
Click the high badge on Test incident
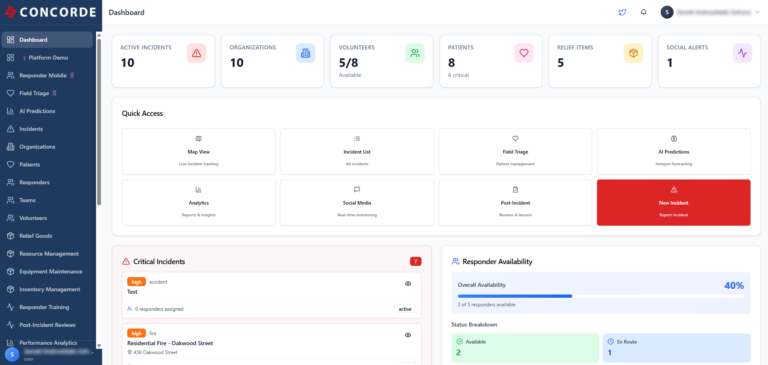(x=137, y=282)
